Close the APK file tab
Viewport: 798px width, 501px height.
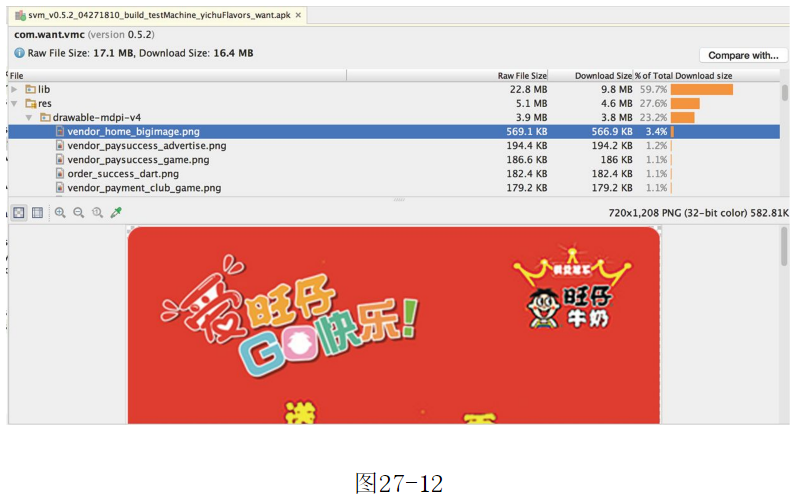298,15
